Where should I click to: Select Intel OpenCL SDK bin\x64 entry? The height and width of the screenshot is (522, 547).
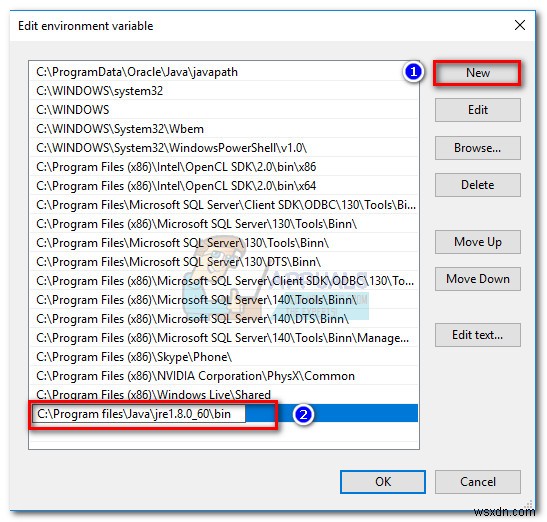point(224,186)
